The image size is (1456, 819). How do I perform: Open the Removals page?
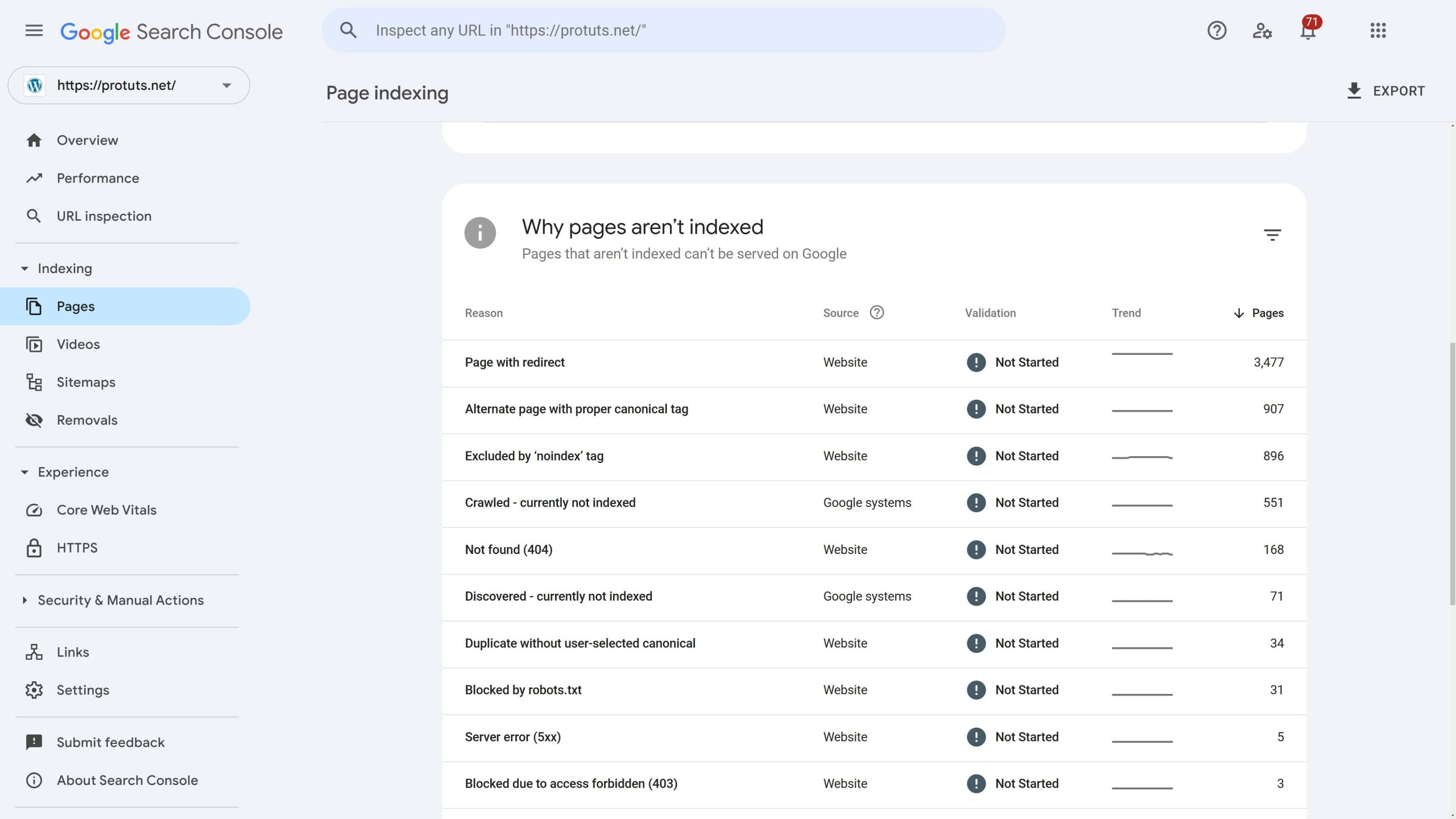click(87, 420)
